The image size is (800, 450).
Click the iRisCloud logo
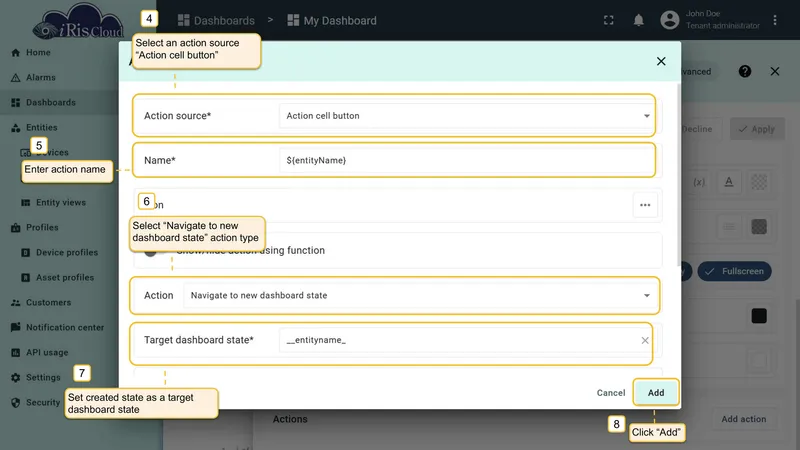pyautogui.click(x=78, y=22)
